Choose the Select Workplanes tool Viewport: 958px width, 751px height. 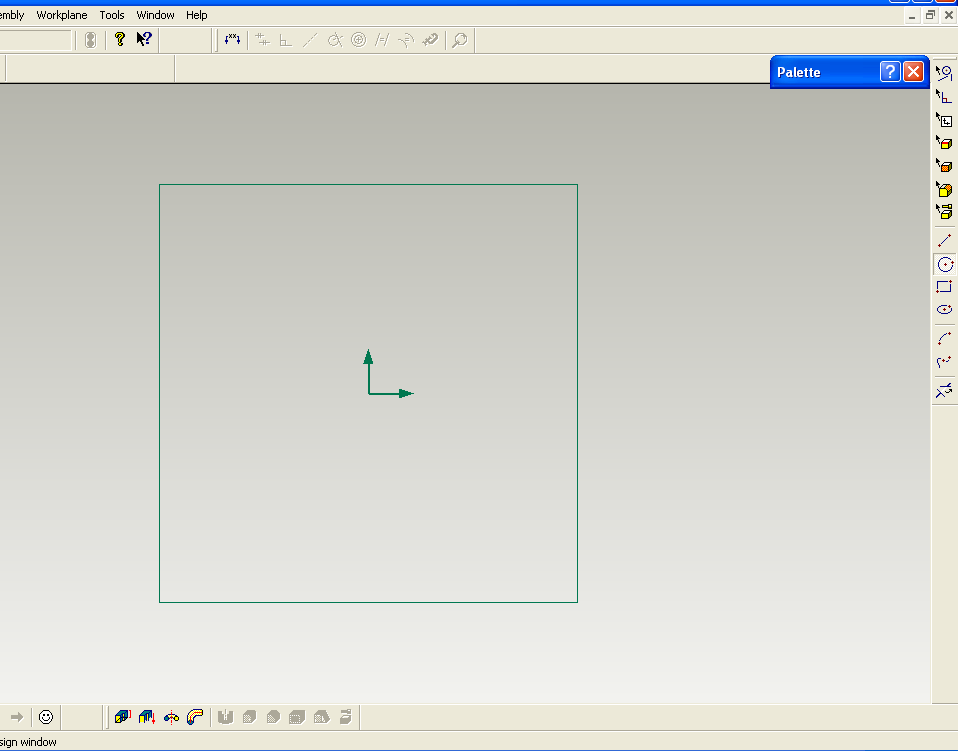tap(944, 119)
